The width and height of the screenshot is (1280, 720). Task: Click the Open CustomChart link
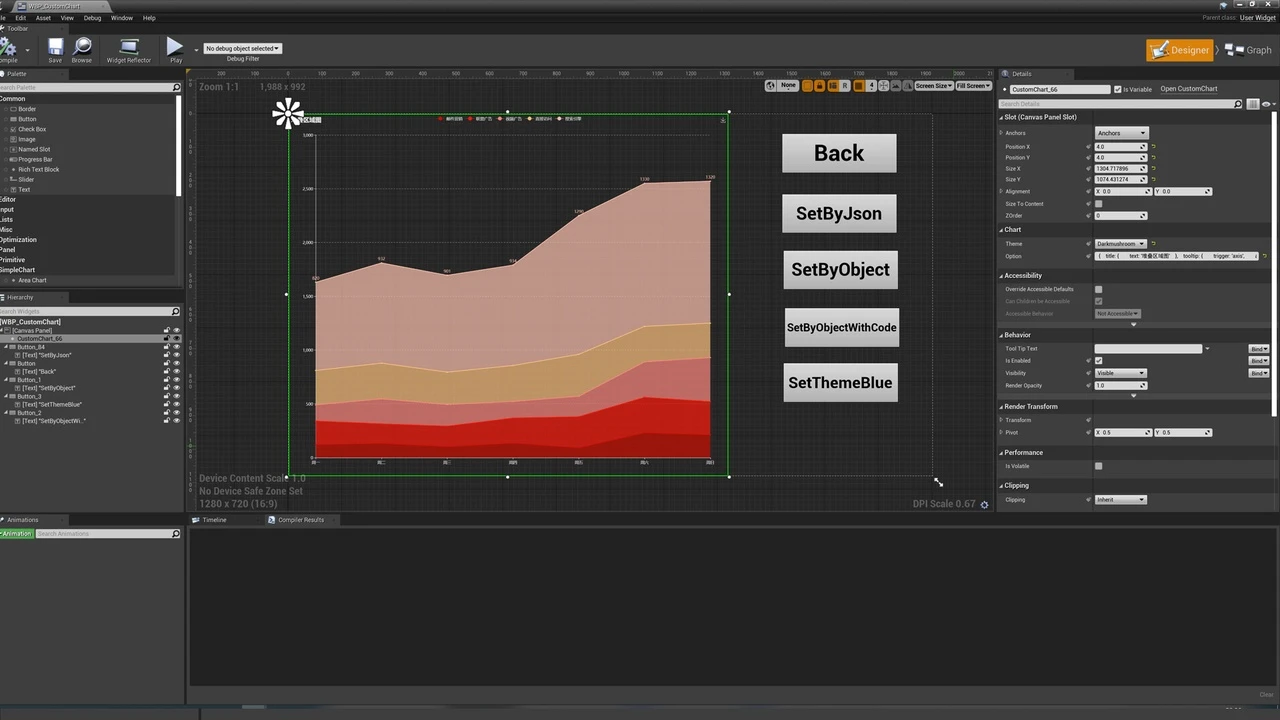click(1188, 89)
